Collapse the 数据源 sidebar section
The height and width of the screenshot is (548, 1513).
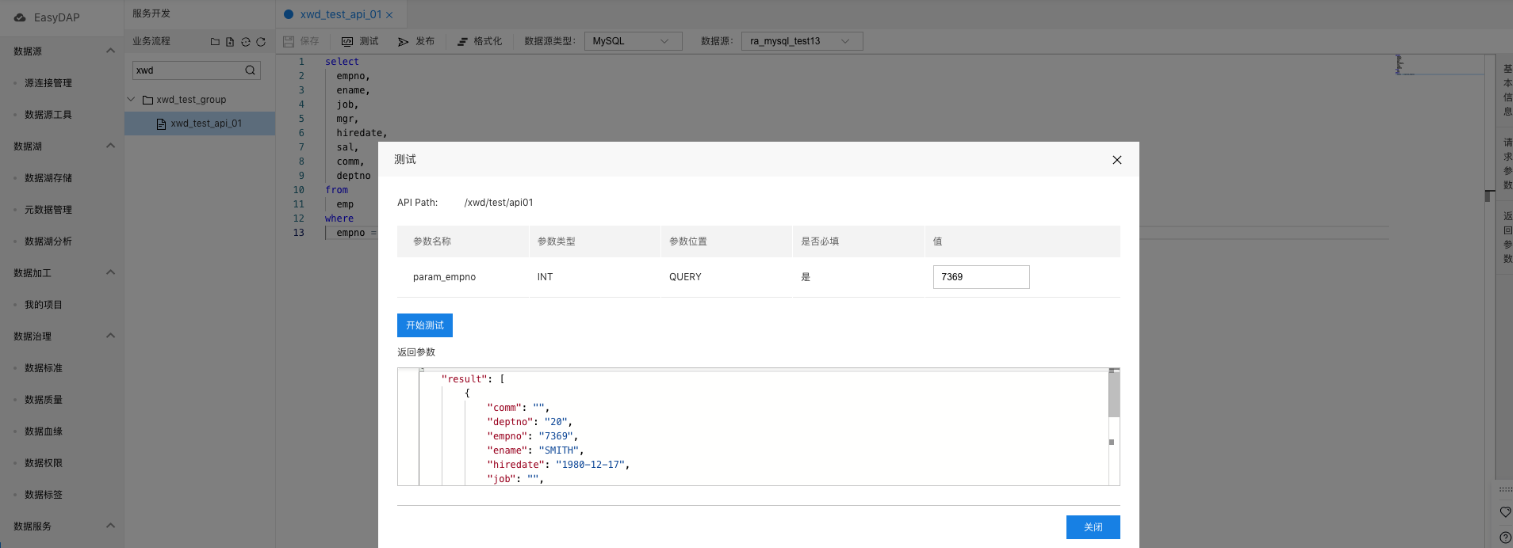pyautogui.click(x=110, y=51)
